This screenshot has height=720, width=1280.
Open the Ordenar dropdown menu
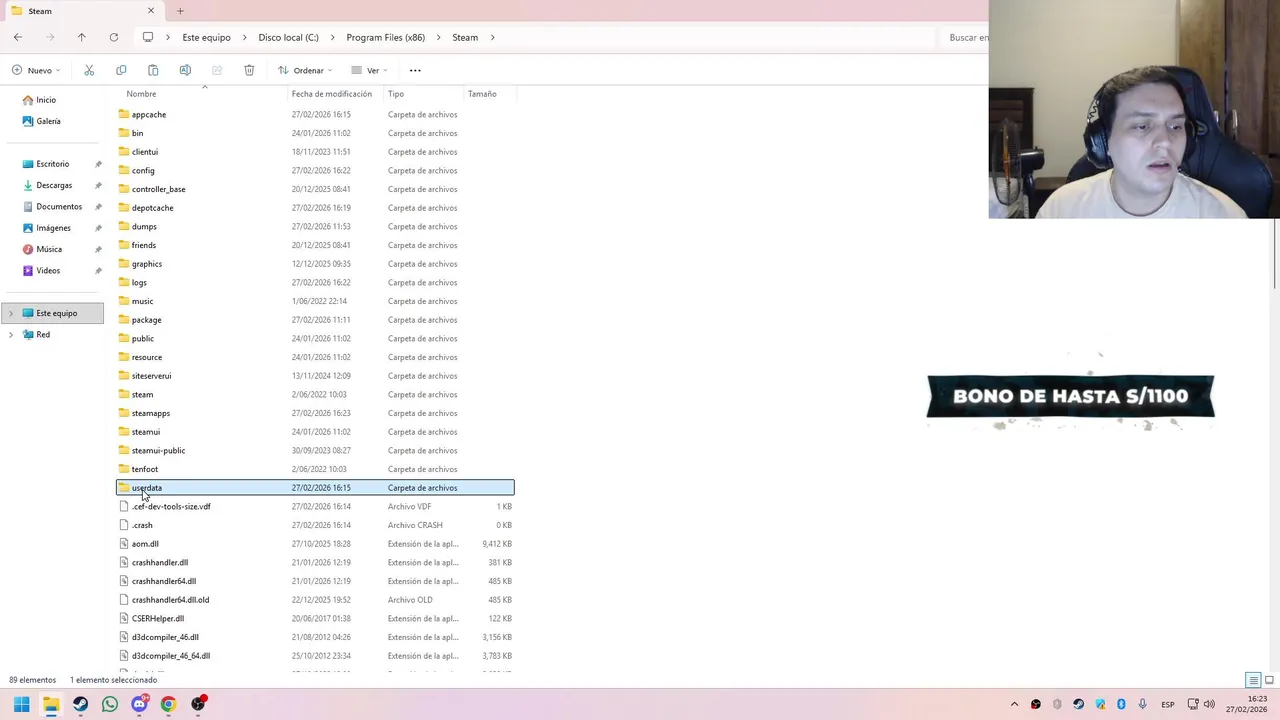305,70
